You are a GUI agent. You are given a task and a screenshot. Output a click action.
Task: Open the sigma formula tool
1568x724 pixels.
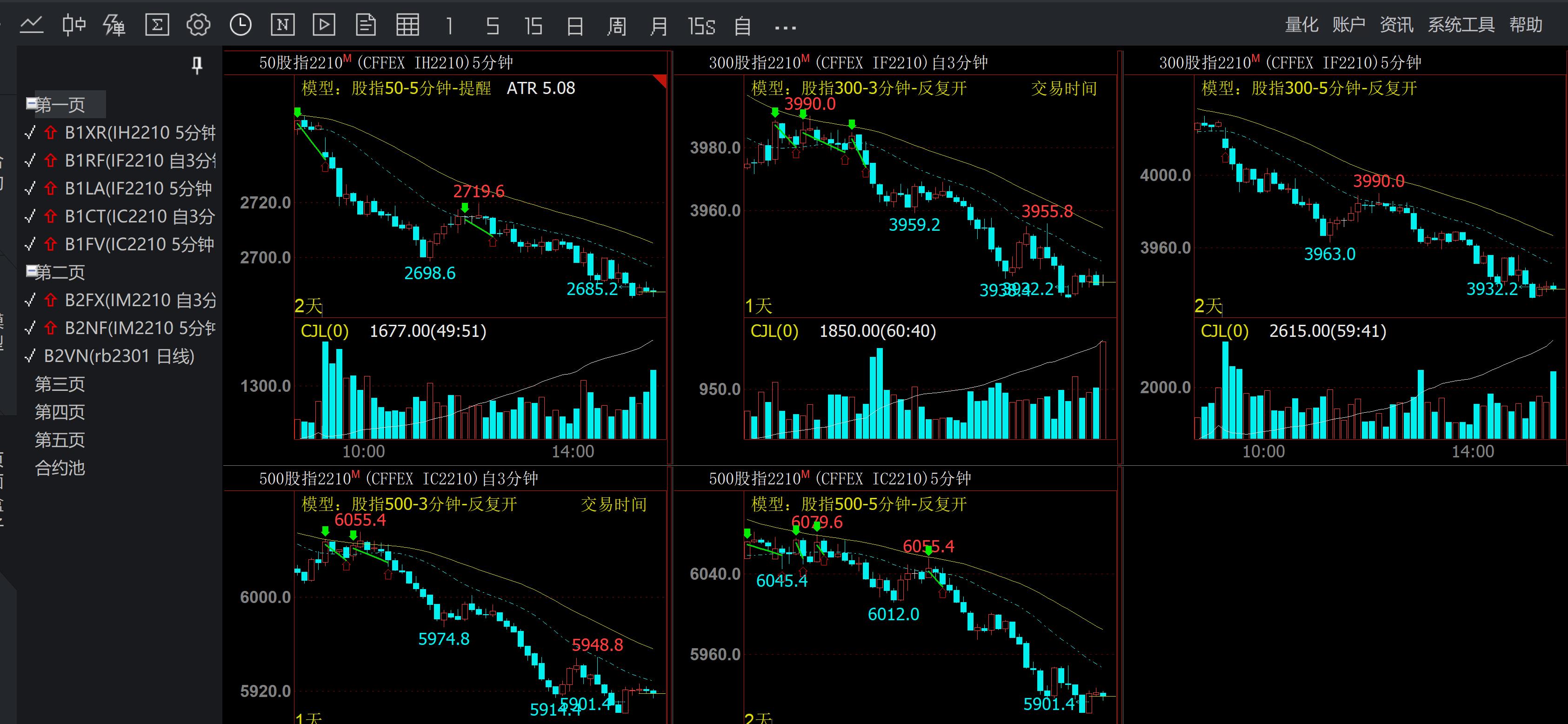click(156, 25)
